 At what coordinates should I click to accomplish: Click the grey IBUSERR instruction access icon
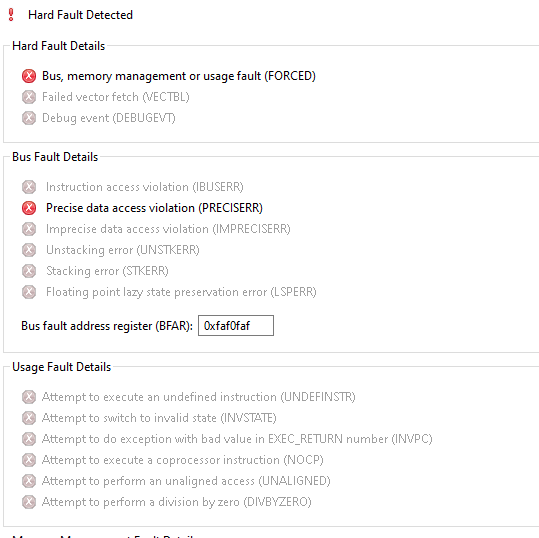coord(29,187)
